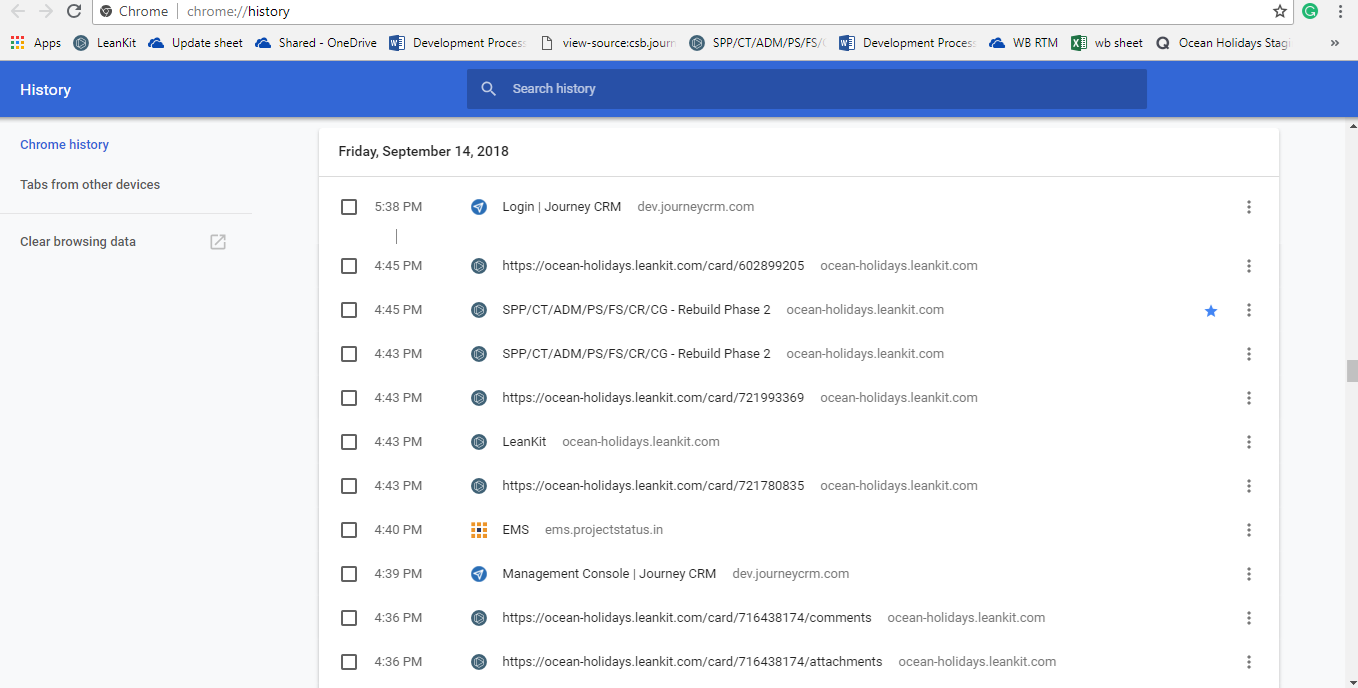
Task: Tick the checkbox for 4:39 PM Management Console
Action: [349, 574]
